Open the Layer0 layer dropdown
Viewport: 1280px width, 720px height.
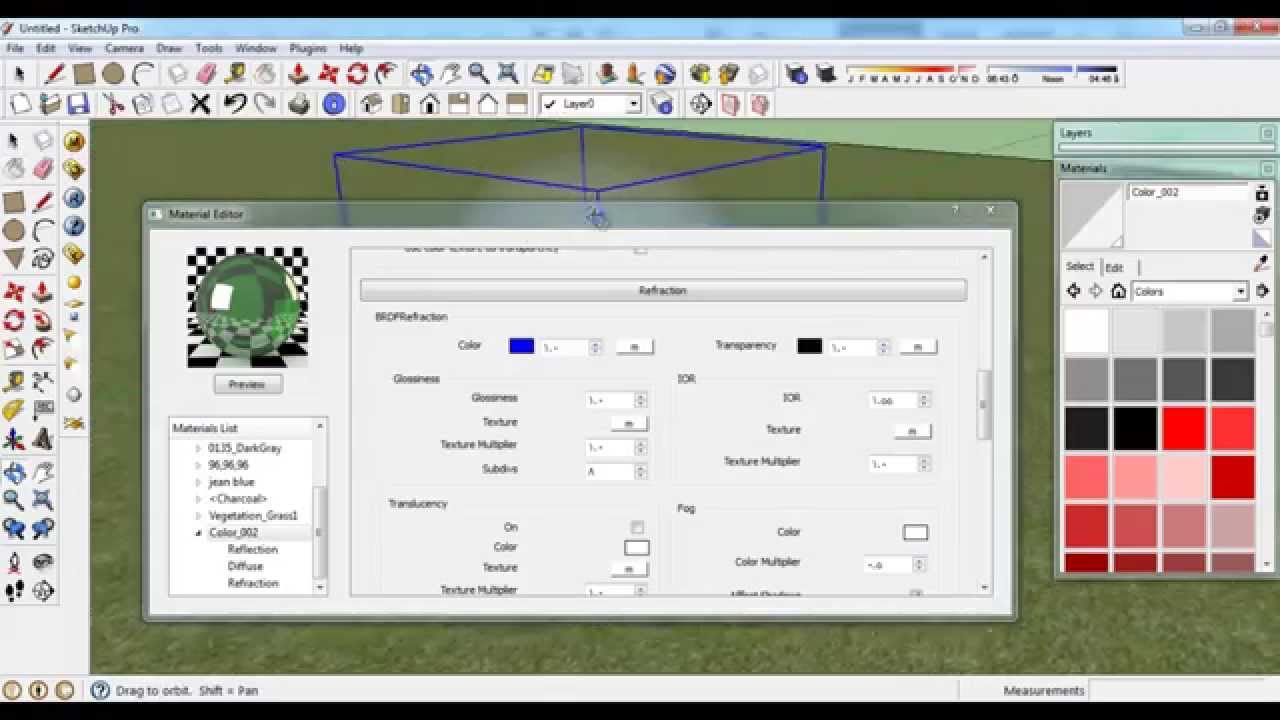coord(633,104)
